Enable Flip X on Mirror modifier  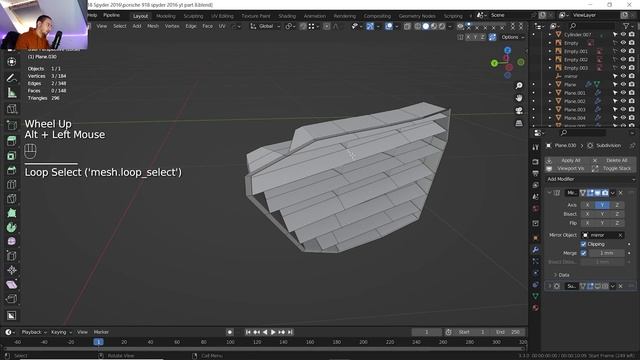pyautogui.click(x=587, y=223)
